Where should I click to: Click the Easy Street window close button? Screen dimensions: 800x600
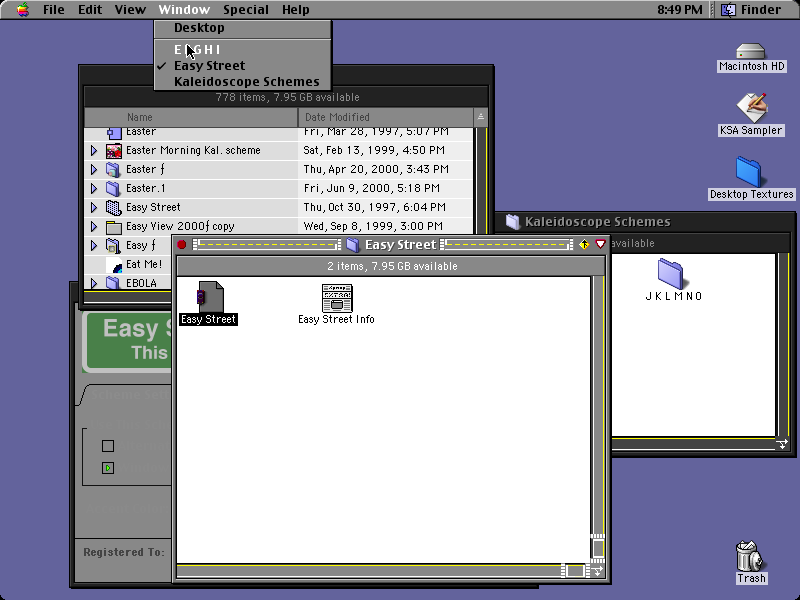click(181, 244)
